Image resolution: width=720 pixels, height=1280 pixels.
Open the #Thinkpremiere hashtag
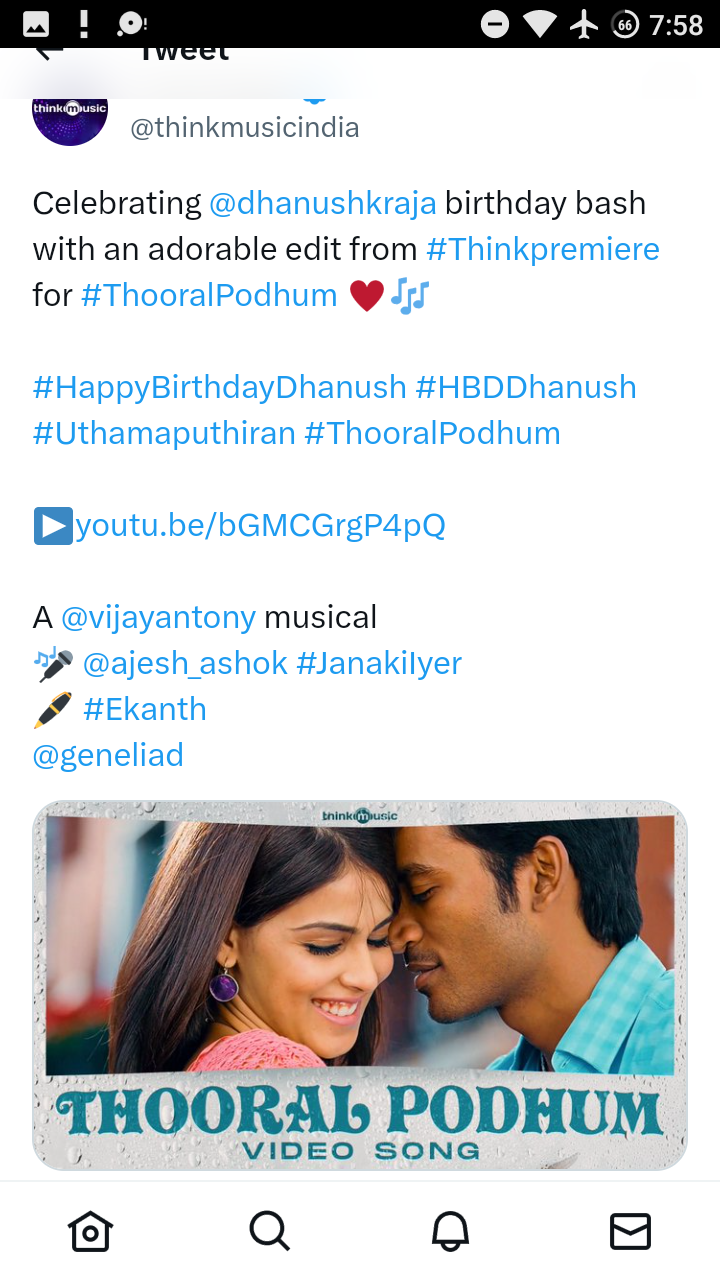click(543, 249)
